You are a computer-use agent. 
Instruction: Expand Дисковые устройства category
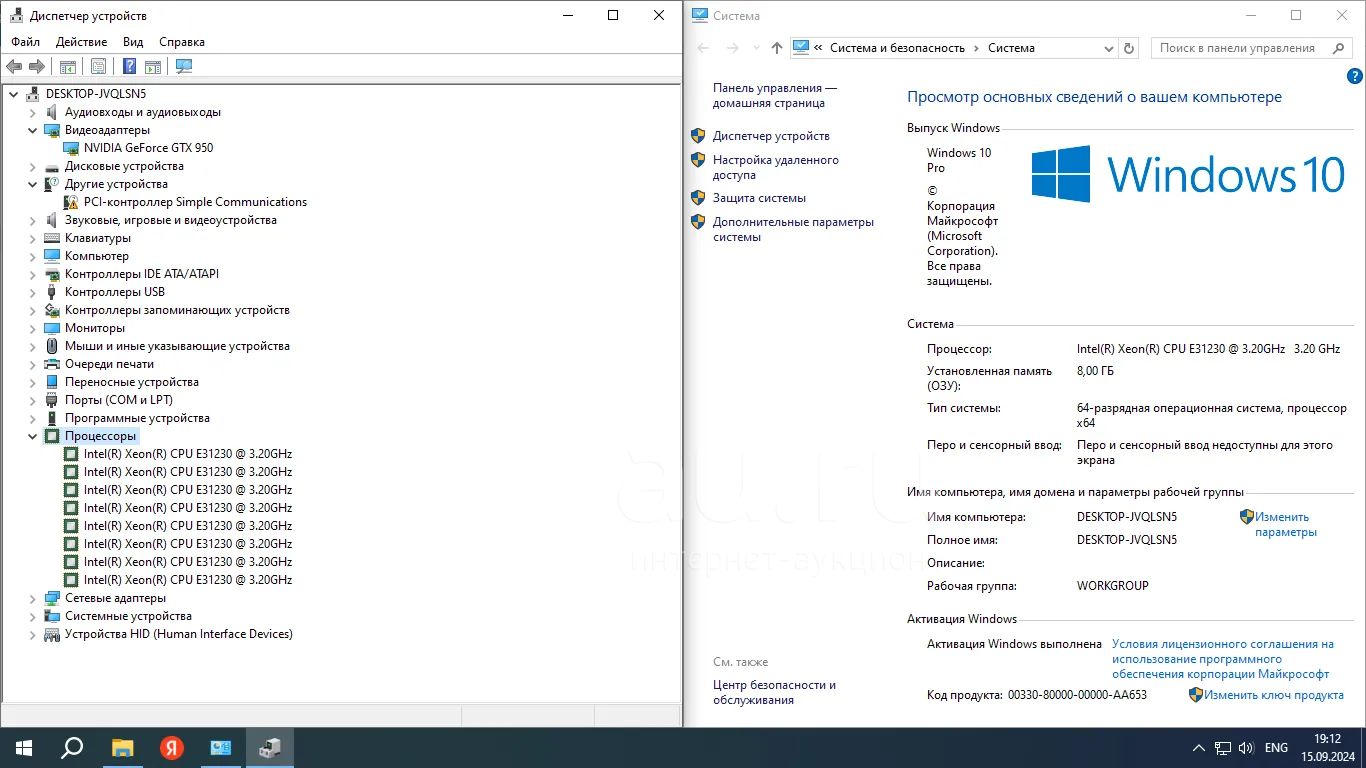(33, 166)
